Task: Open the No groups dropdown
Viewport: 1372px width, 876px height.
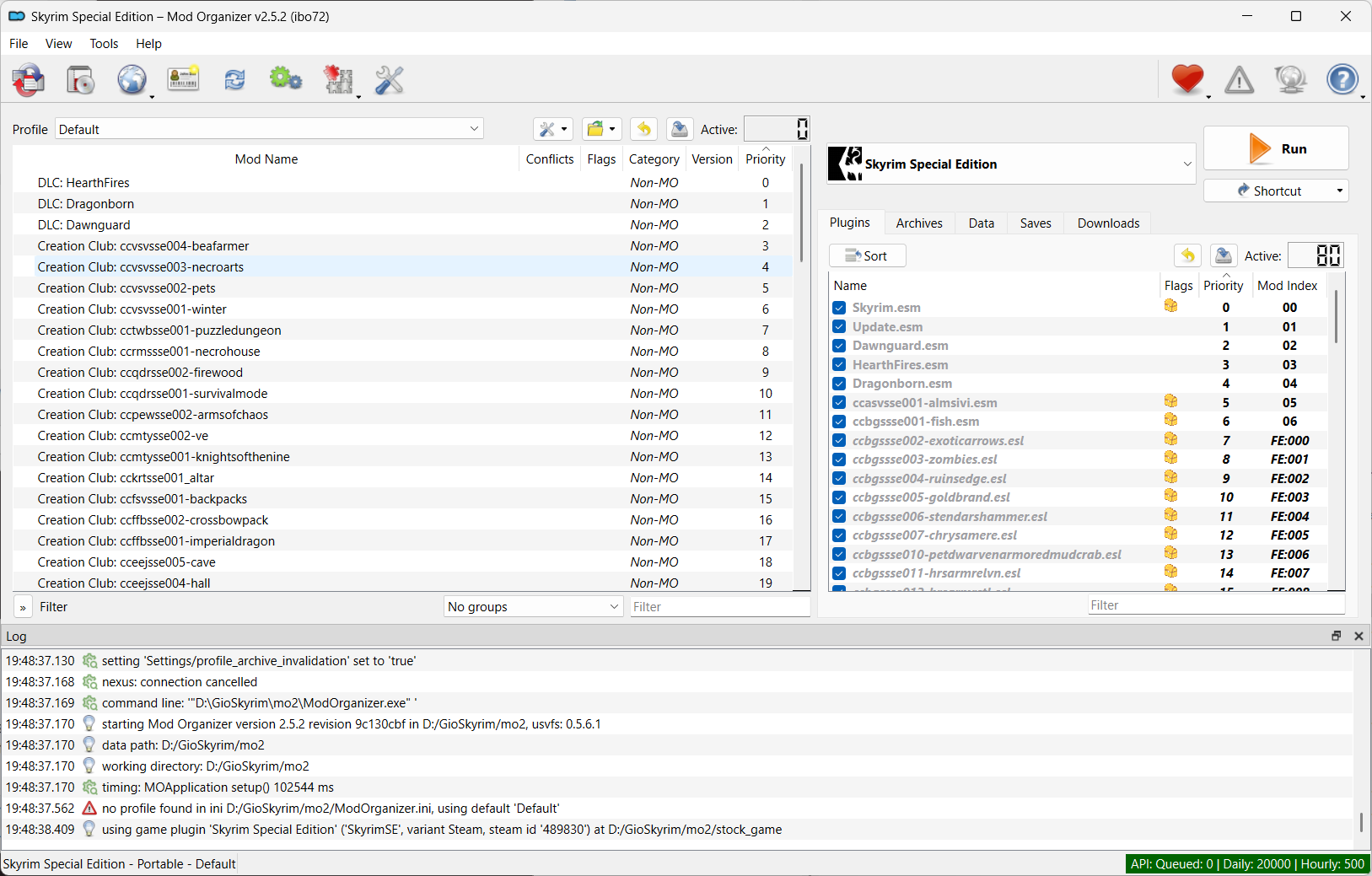Action: pyautogui.click(x=532, y=606)
